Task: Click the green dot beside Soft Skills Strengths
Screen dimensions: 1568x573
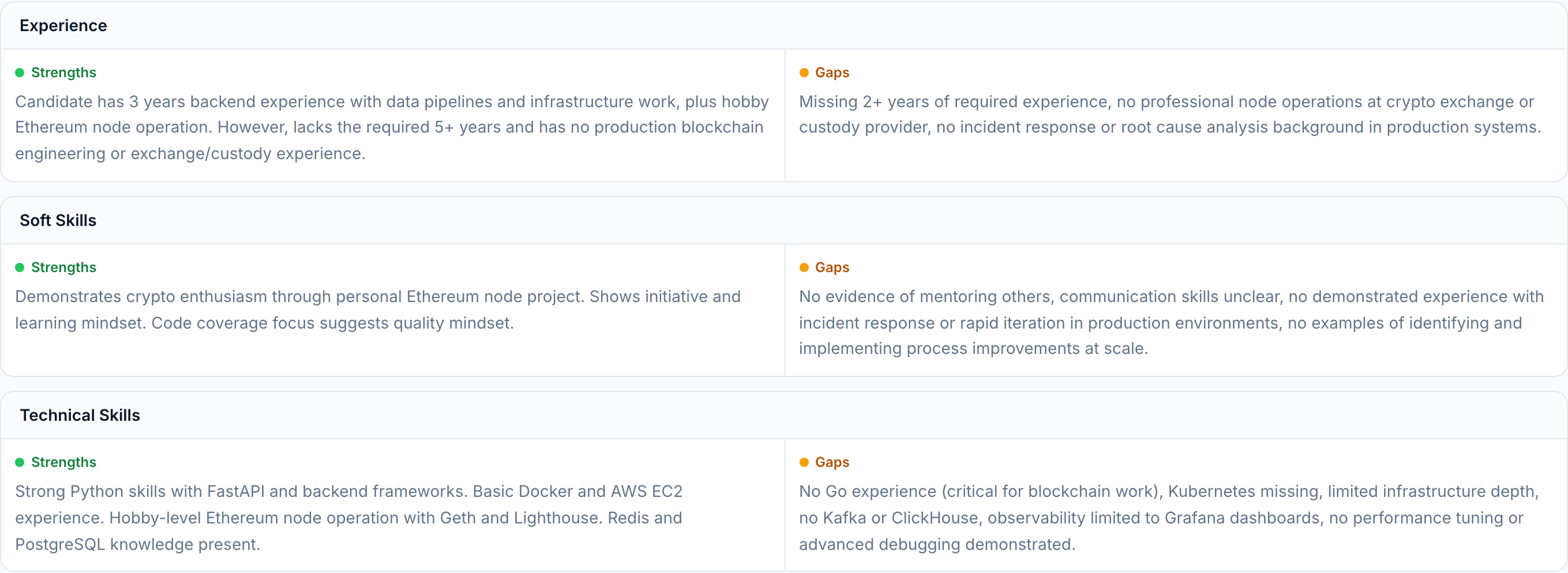Action: 20,267
